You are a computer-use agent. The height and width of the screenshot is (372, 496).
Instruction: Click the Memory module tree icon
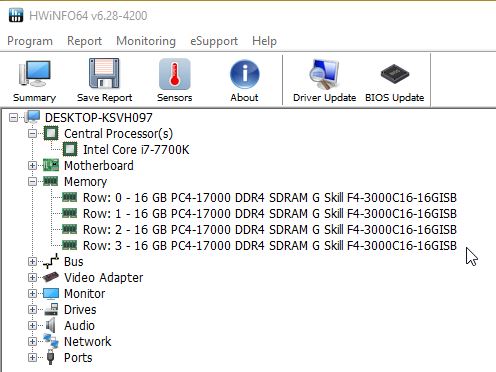coord(51,181)
